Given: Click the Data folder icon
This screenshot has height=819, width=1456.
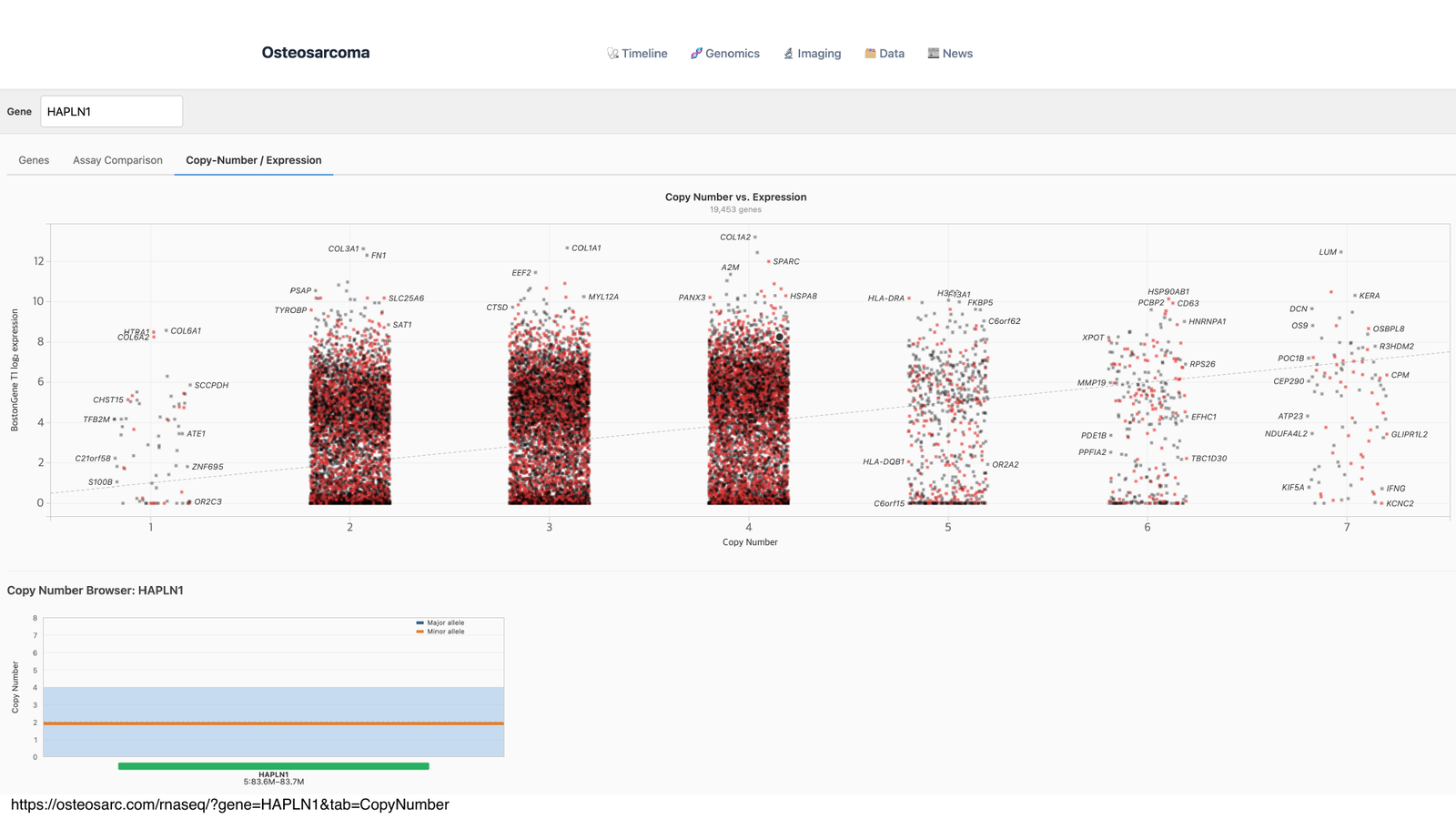Looking at the screenshot, I should click(x=870, y=54).
